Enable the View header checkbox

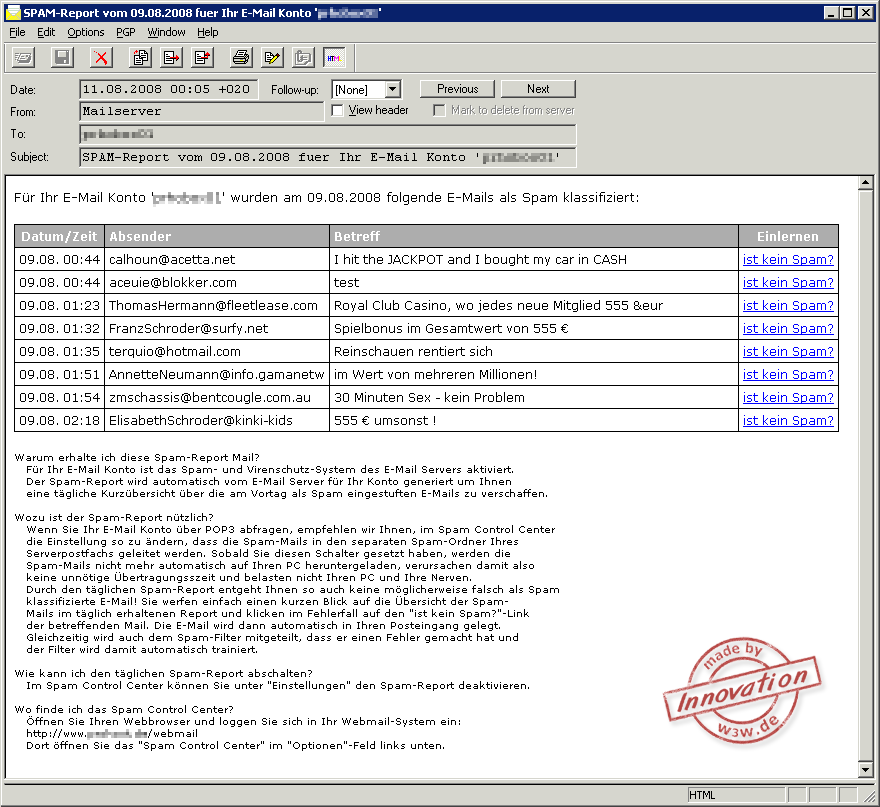click(337, 110)
